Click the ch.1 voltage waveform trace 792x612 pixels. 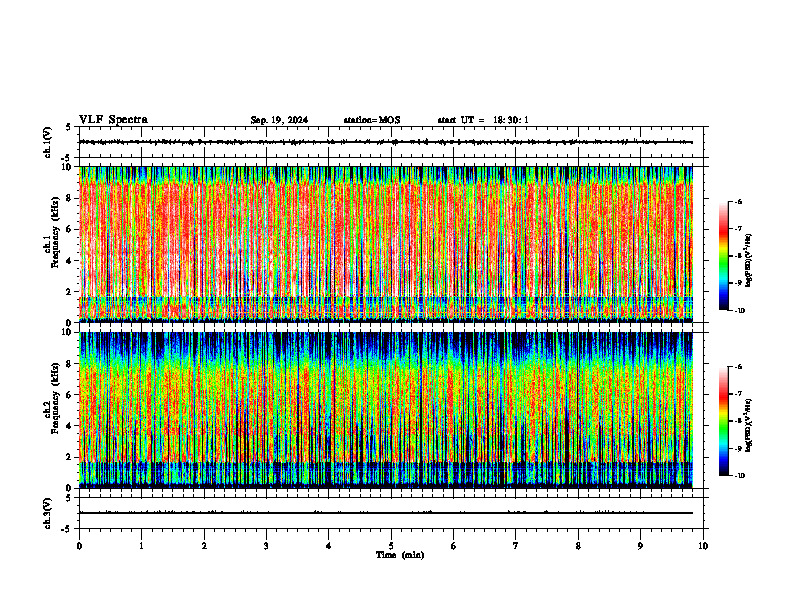click(x=386, y=142)
